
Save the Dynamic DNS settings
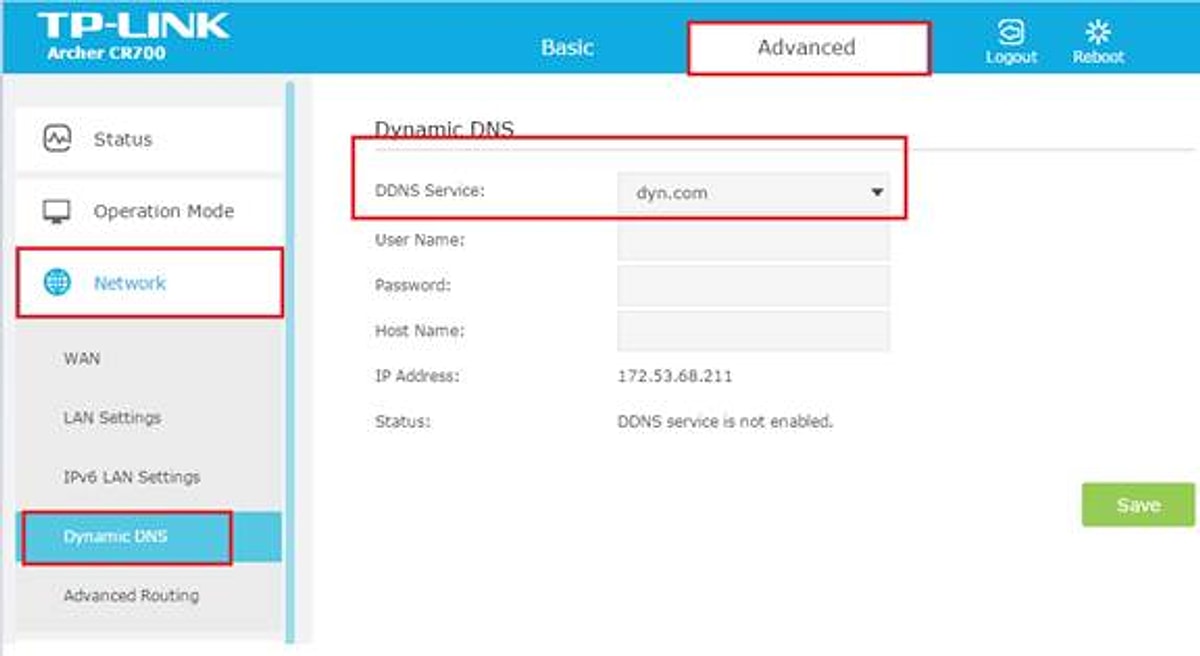[1138, 505]
